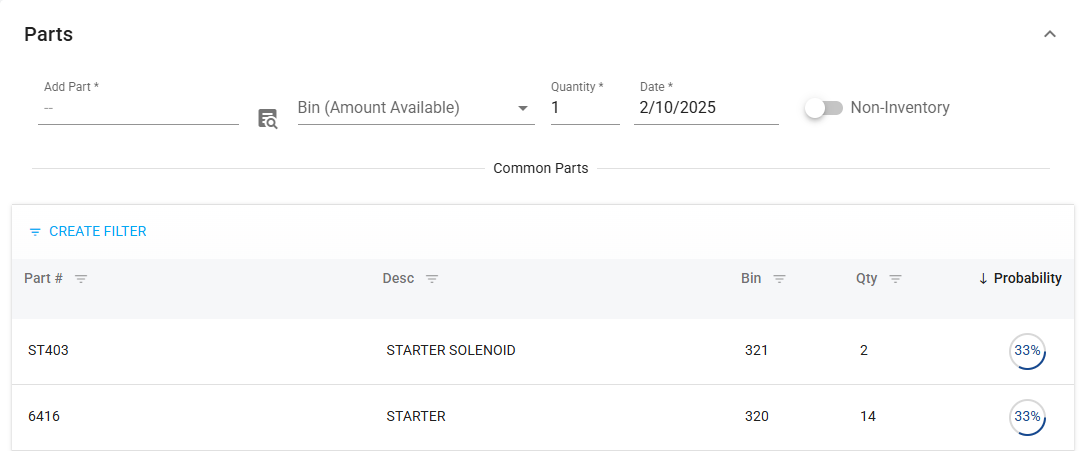1079x451 pixels.
Task: Click the 33% probability circle for 6416
Action: coord(1027,417)
